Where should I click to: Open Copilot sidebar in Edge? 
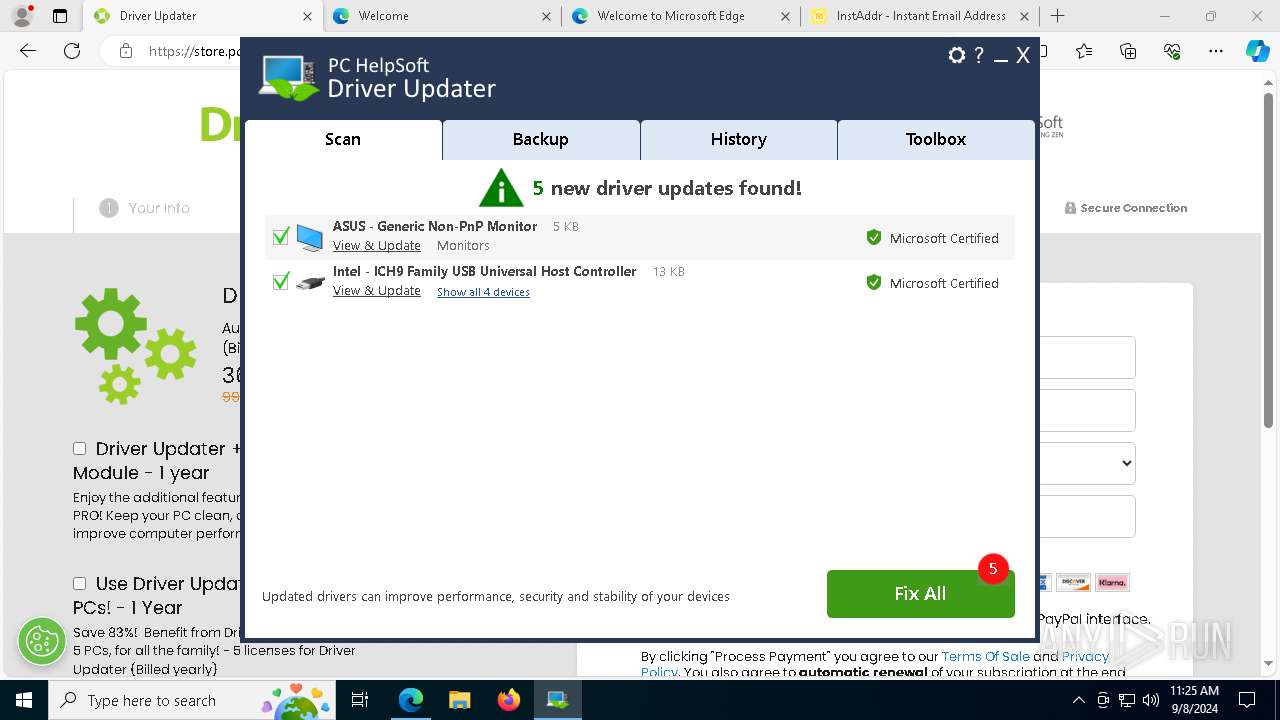(x=1258, y=52)
